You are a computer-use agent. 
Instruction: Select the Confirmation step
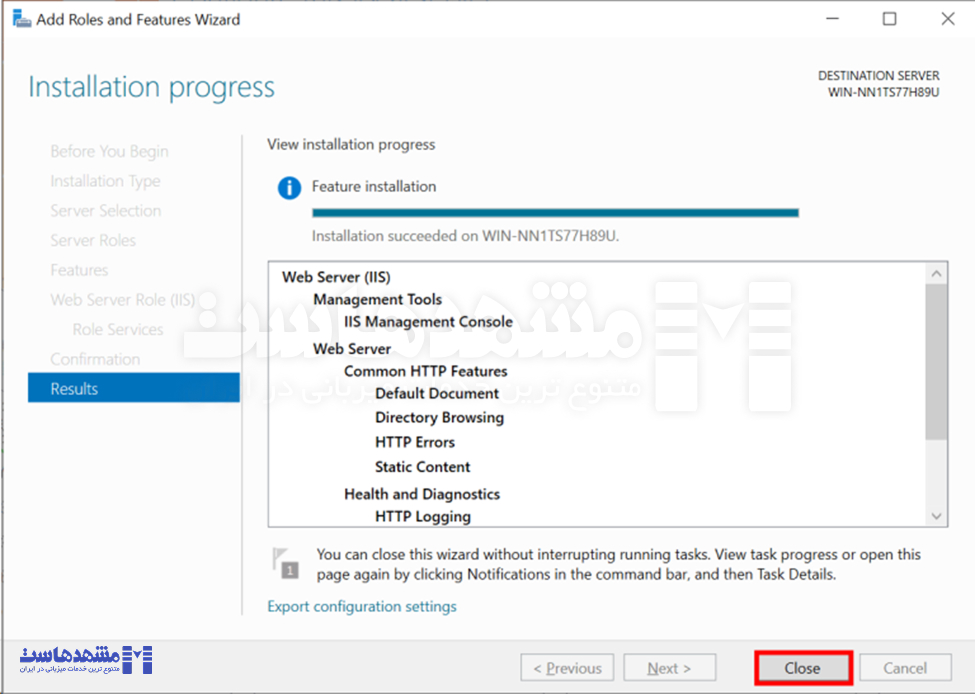pyautogui.click(x=95, y=359)
